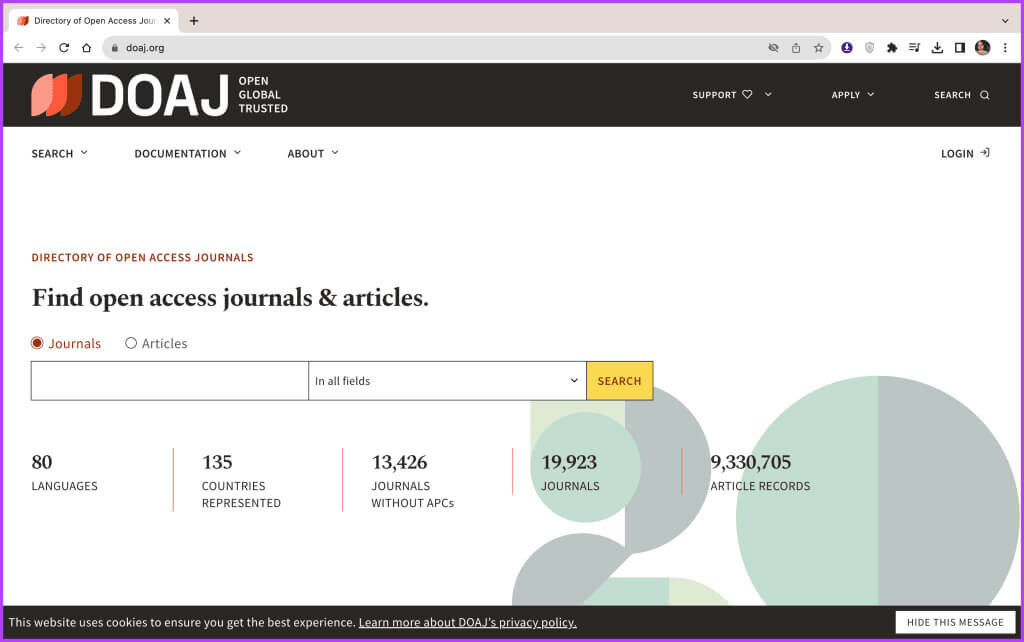Click the padlock site info icon
Image resolution: width=1024 pixels, height=642 pixels.
(115, 48)
